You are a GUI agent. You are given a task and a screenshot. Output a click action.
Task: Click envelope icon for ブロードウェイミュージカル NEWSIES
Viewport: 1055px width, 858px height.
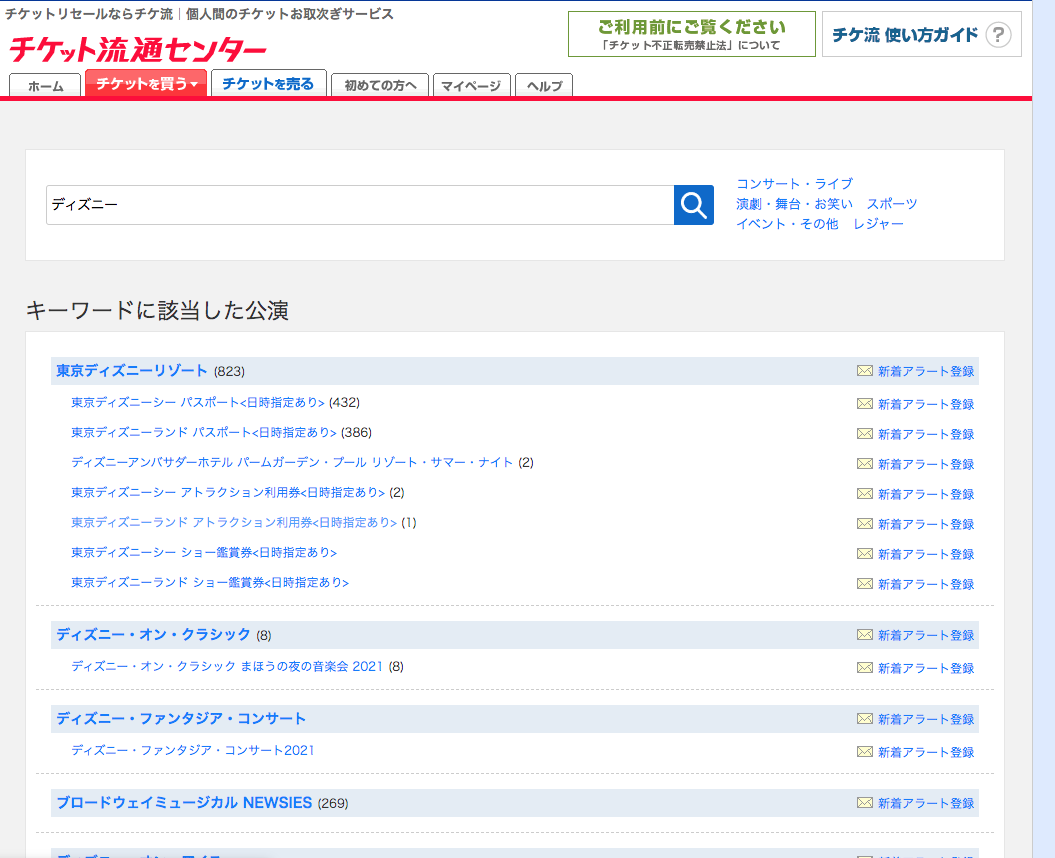tap(865, 803)
